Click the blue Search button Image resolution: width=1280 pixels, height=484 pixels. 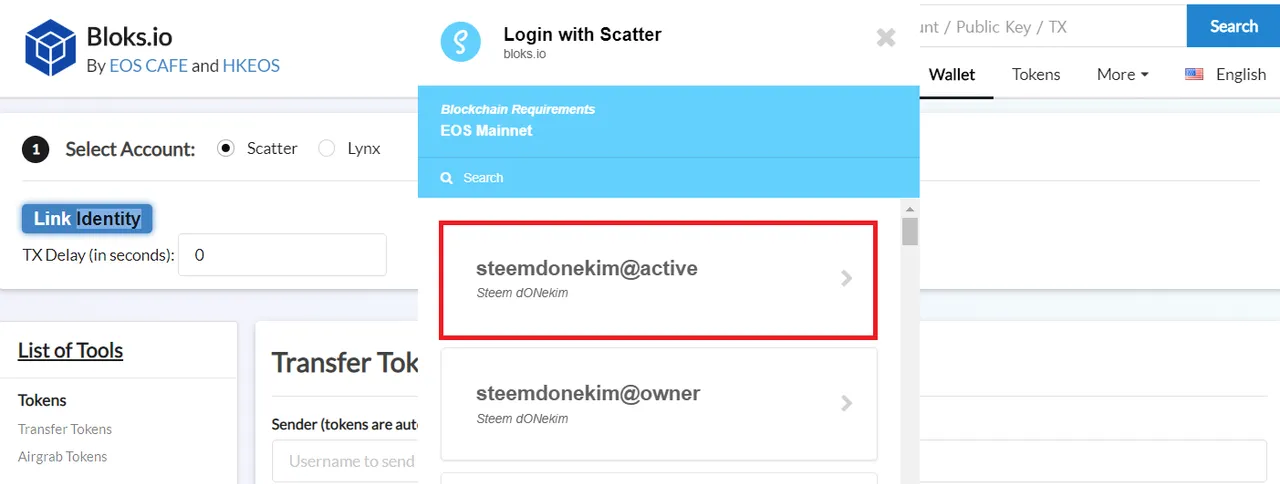click(1233, 26)
